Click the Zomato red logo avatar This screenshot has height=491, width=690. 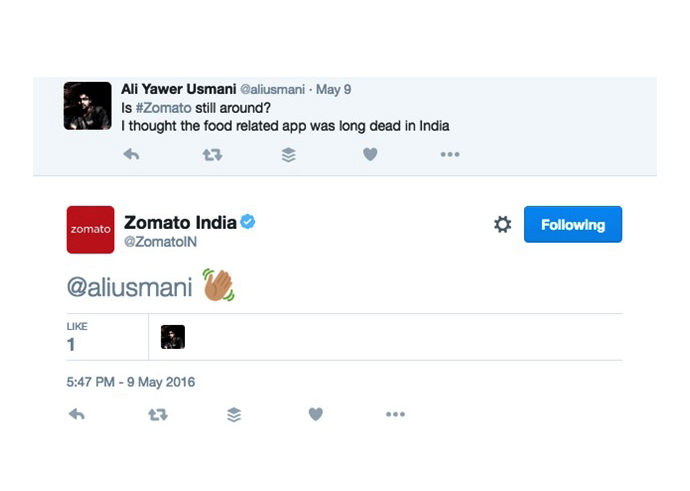click(90, 230)
